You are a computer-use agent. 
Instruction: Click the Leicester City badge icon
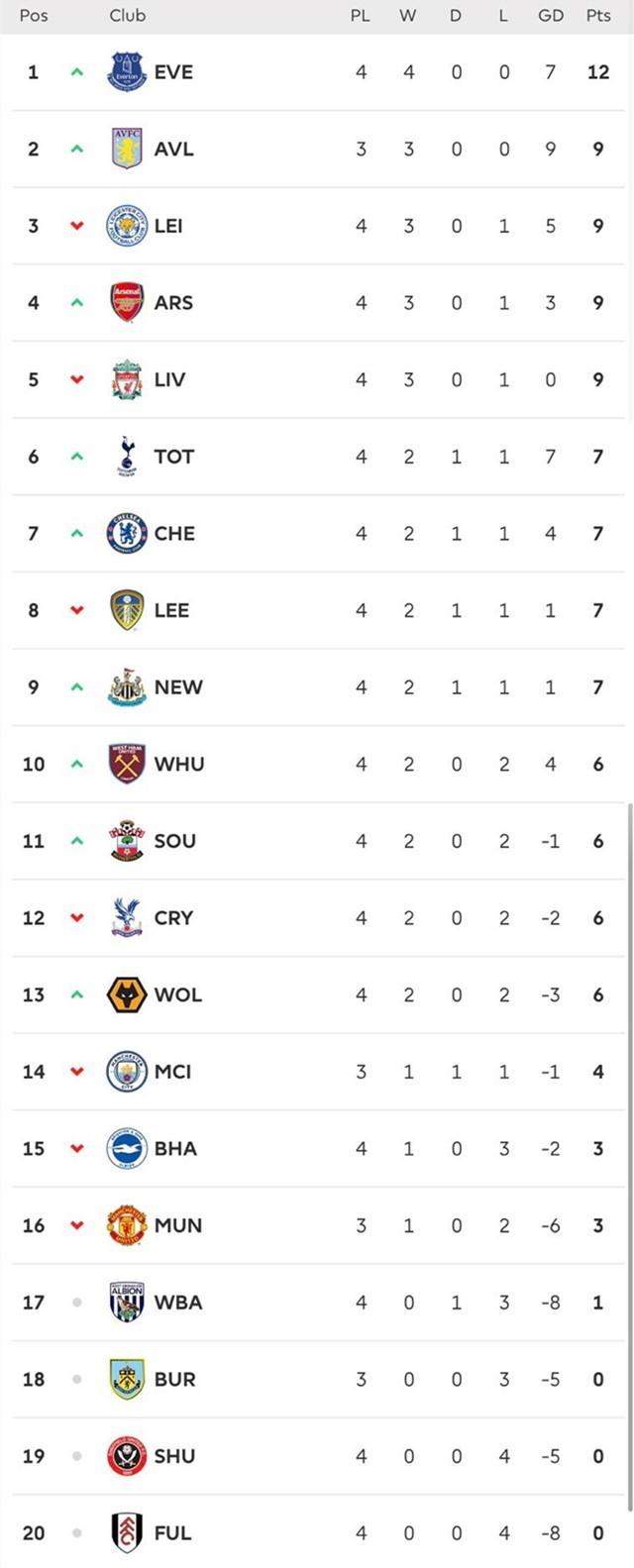[127, 226]
